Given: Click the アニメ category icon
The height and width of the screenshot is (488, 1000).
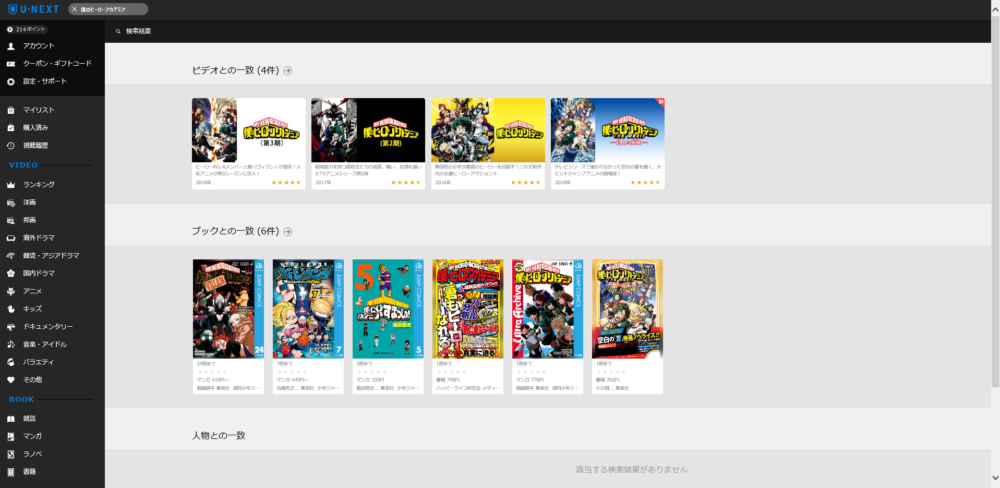Looking at the screenshot, I should click(11, 292).
